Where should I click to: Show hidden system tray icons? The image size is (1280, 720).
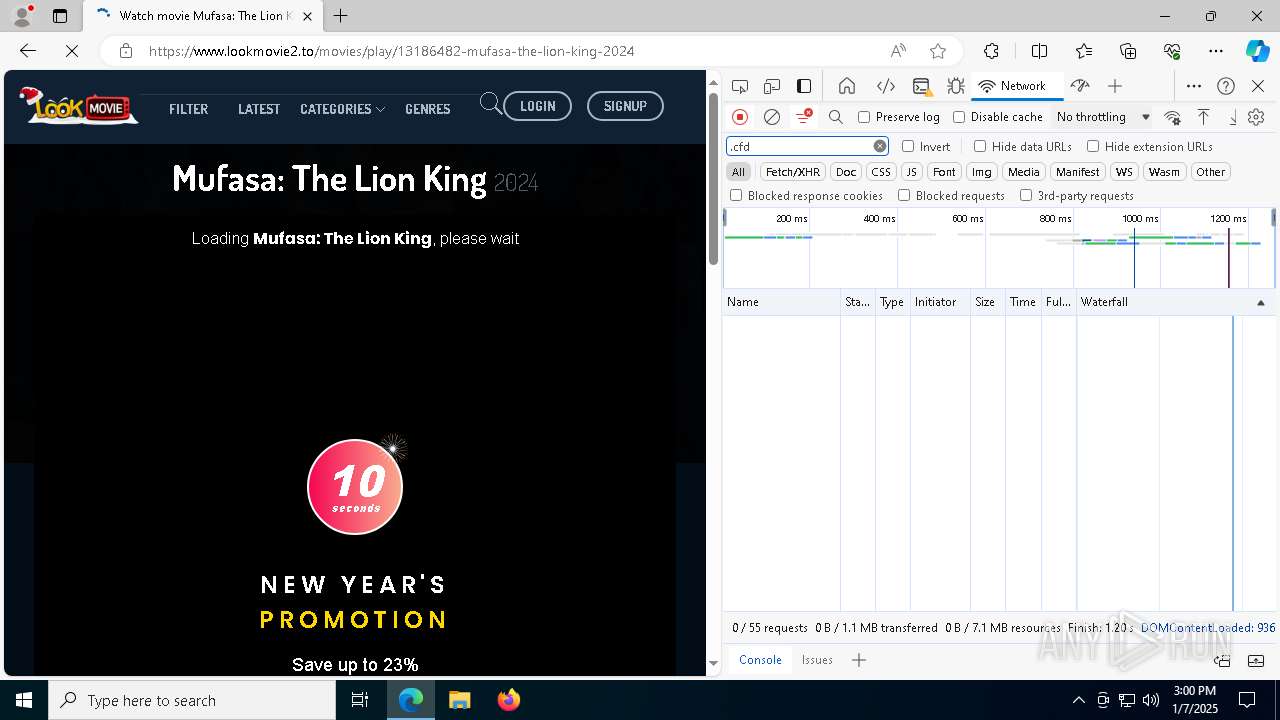[1078, 700]
